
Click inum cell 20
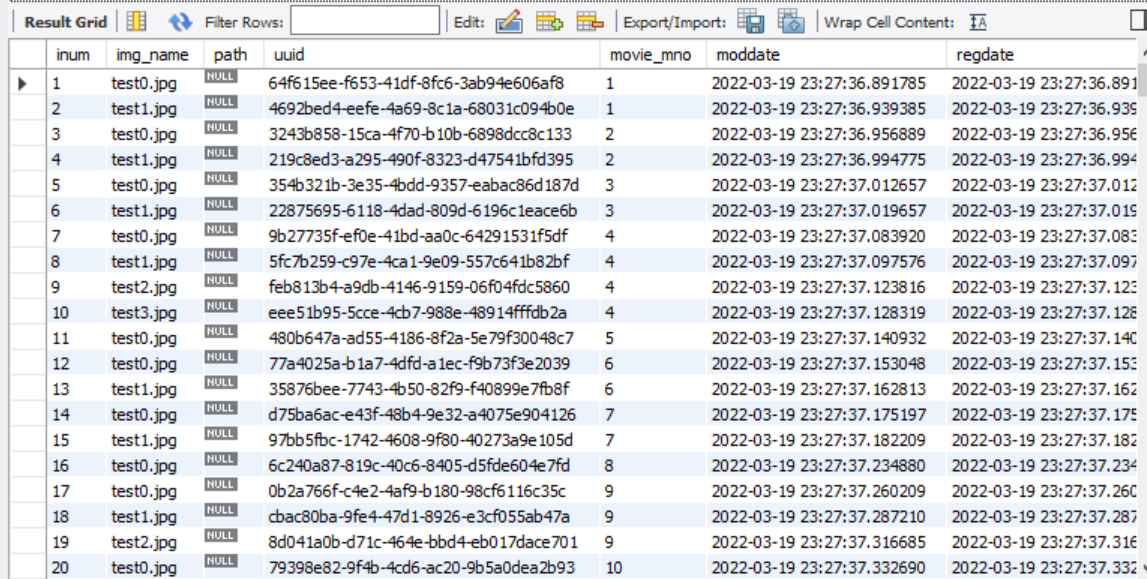point(76,567)
